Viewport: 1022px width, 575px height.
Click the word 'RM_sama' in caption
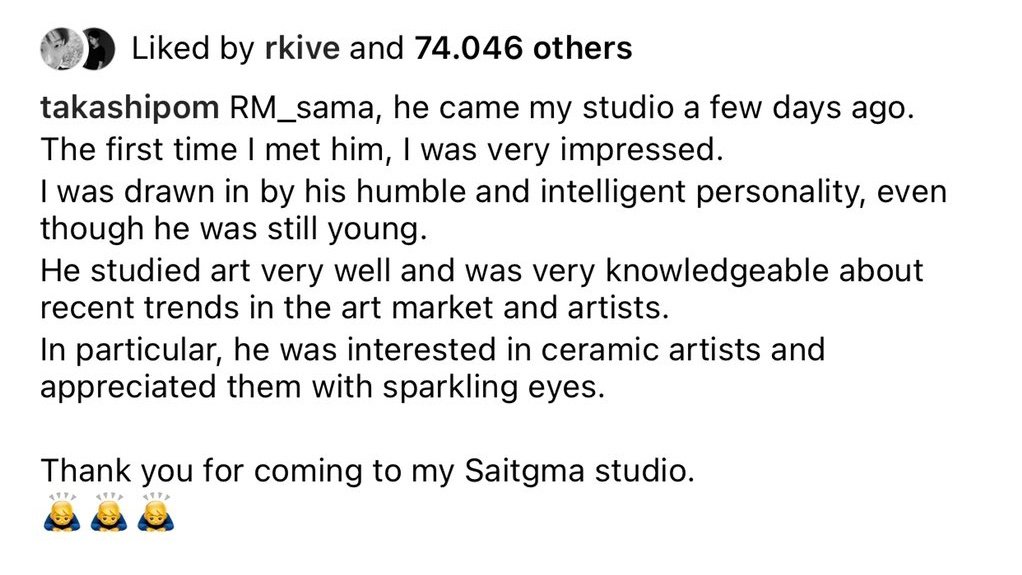click(x=304, y=108)
